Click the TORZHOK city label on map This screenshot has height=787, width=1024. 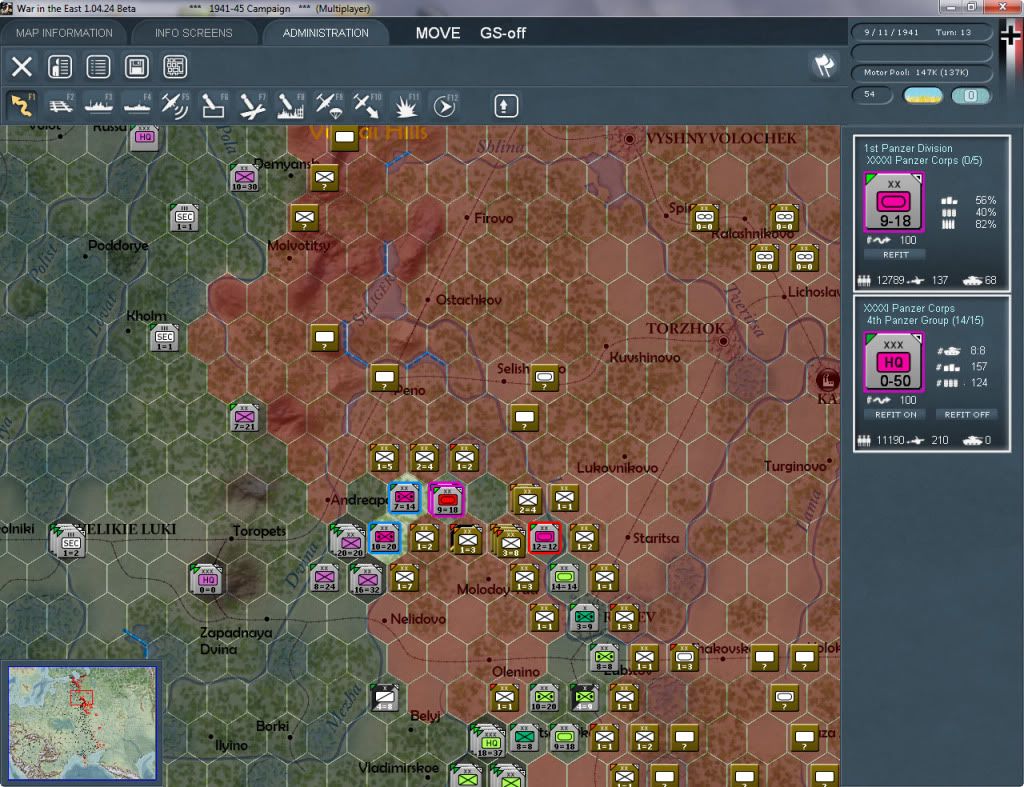pyautogui.click(x=686, y=329)
